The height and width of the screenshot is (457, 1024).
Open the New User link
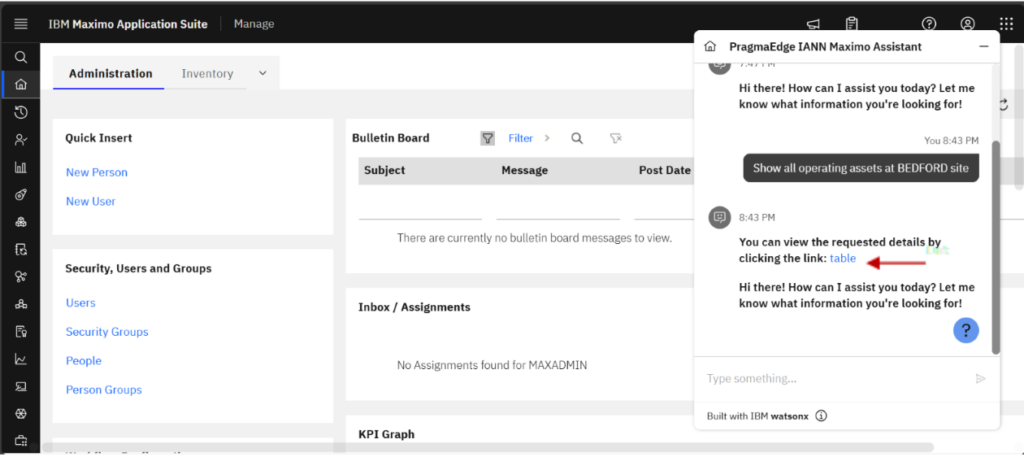click(91, 201)
